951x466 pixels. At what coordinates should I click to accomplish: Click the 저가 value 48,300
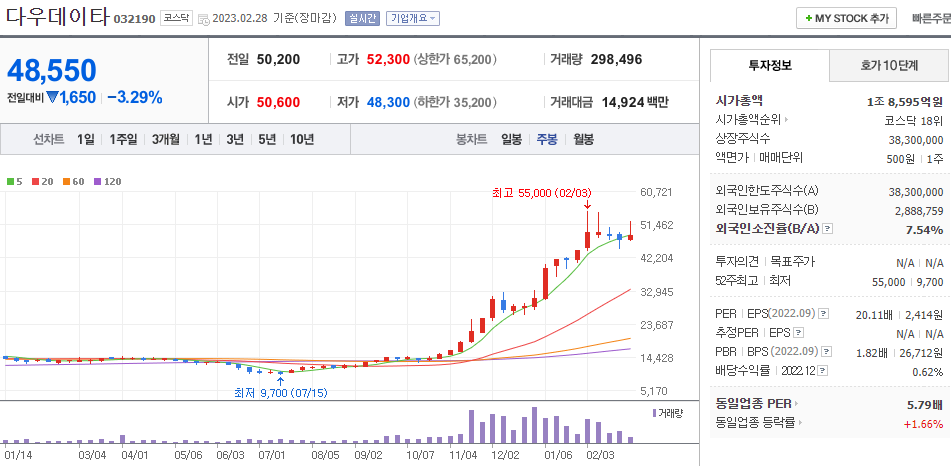pyautogui.click(x=388, y=103)
